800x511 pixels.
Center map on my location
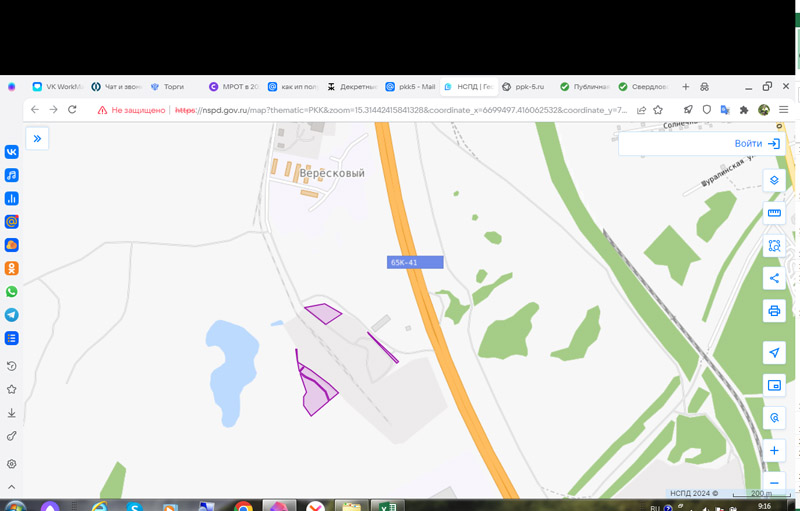click(773, 352)
